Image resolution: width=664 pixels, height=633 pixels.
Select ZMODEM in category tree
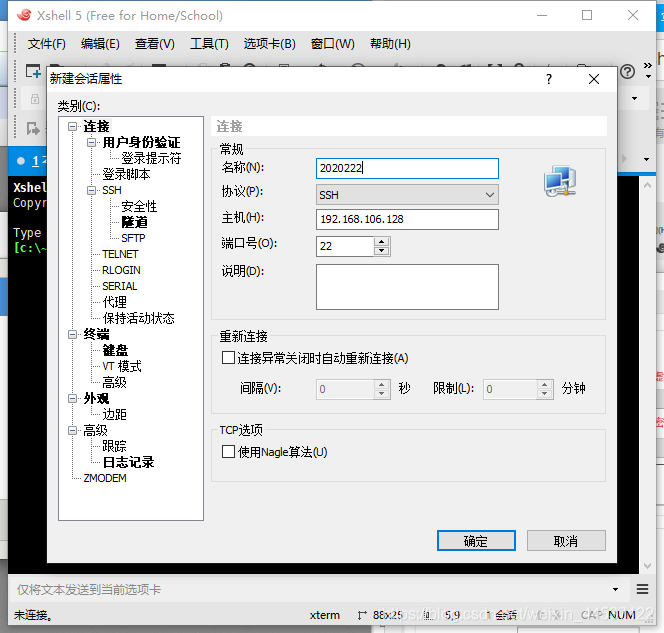[x=105, y=478]
